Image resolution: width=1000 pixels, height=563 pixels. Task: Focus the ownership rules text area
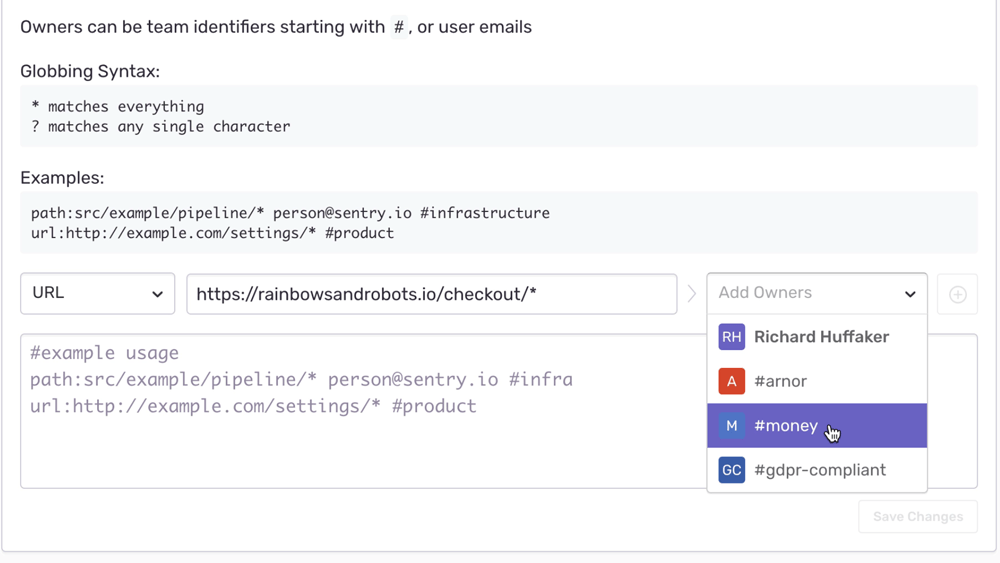click(x=360, y=440)
